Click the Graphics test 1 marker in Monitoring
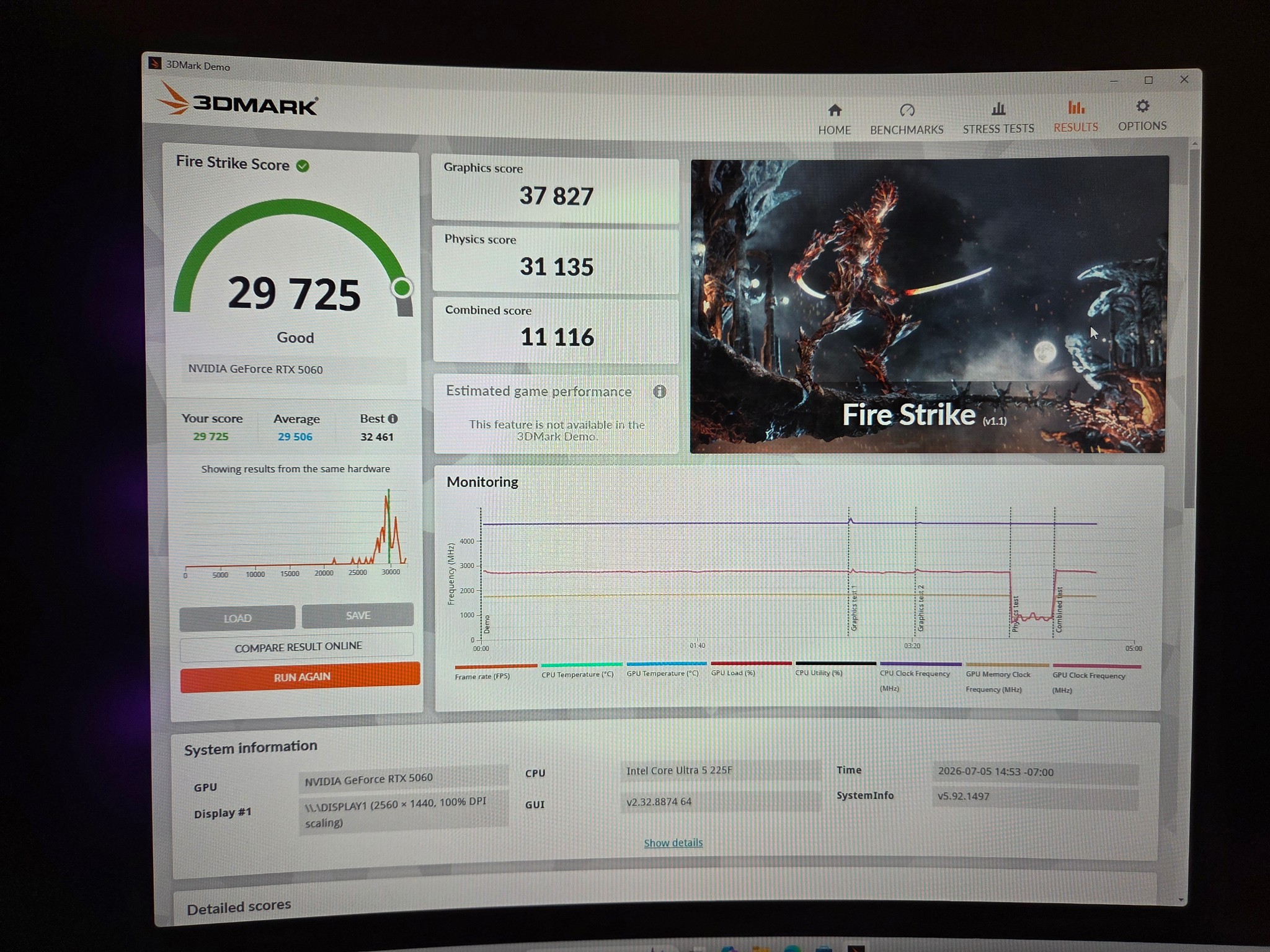The width and height of the screenshot is (1270, 952). tap(853, 609)
